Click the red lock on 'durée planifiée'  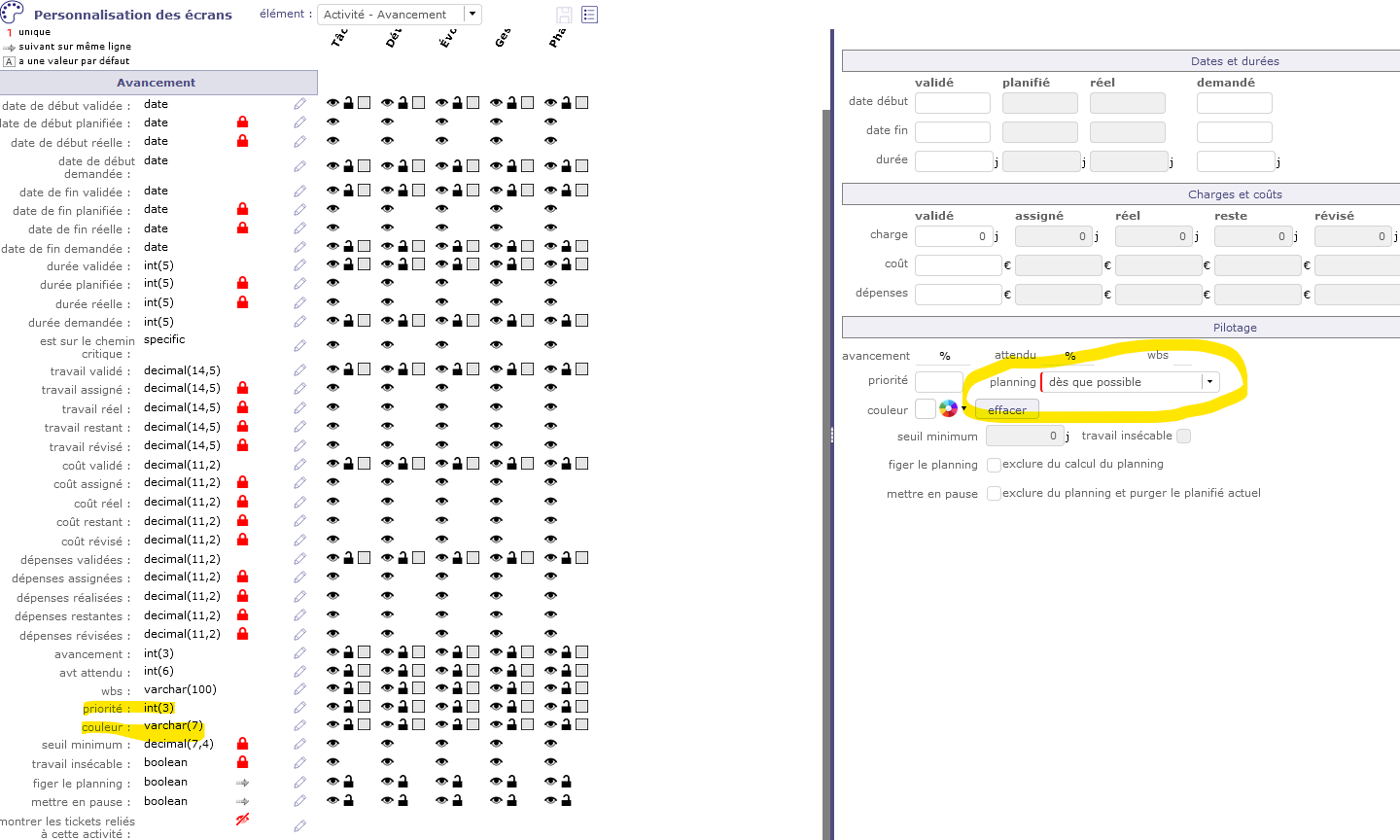[x=242, y=283]
